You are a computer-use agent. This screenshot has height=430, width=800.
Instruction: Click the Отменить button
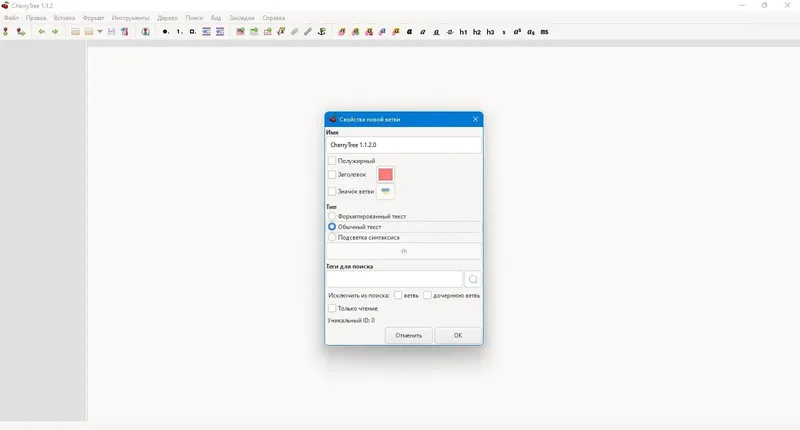coord(409,335)
